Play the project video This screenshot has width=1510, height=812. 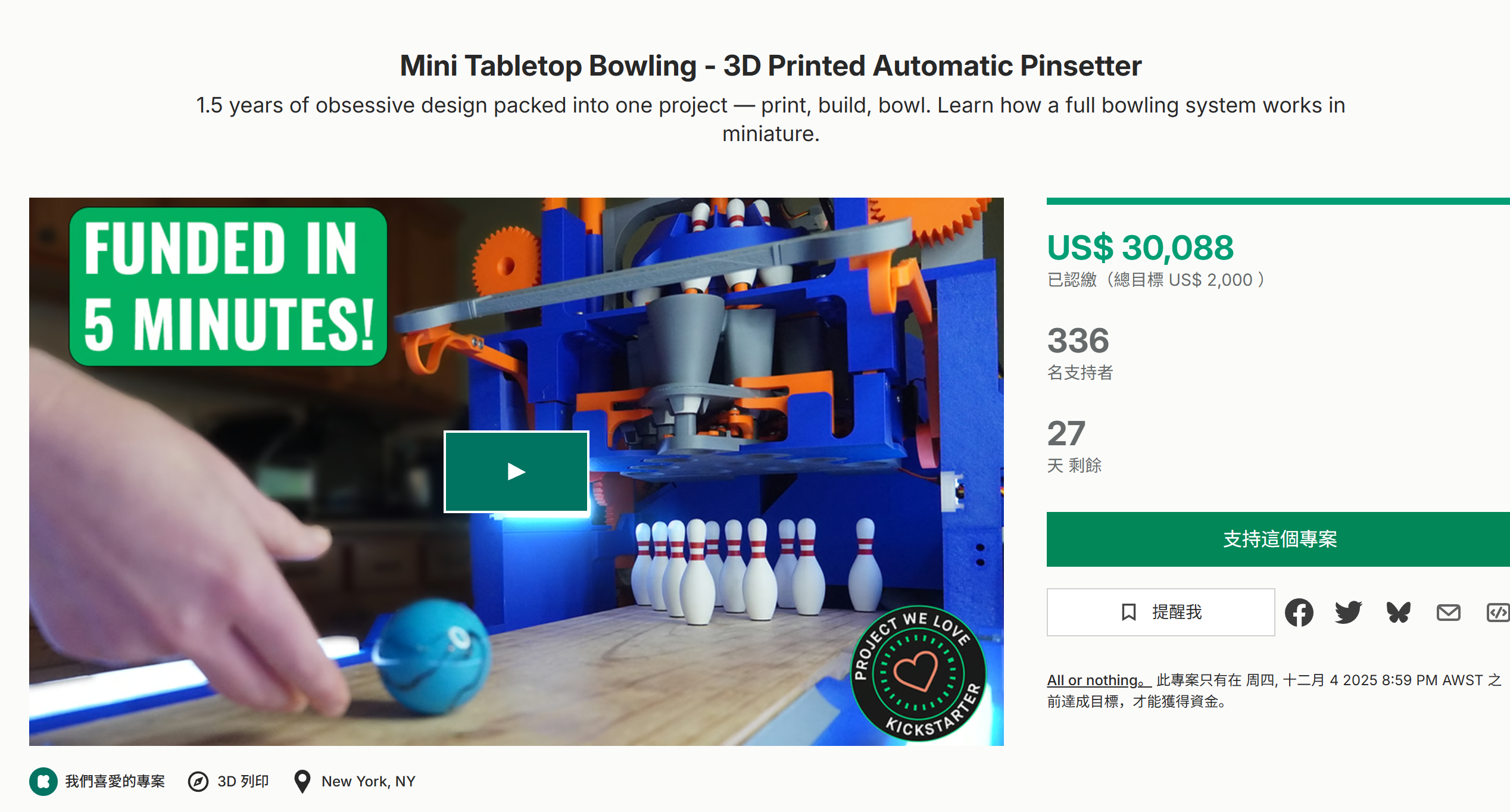click(516, 471)
